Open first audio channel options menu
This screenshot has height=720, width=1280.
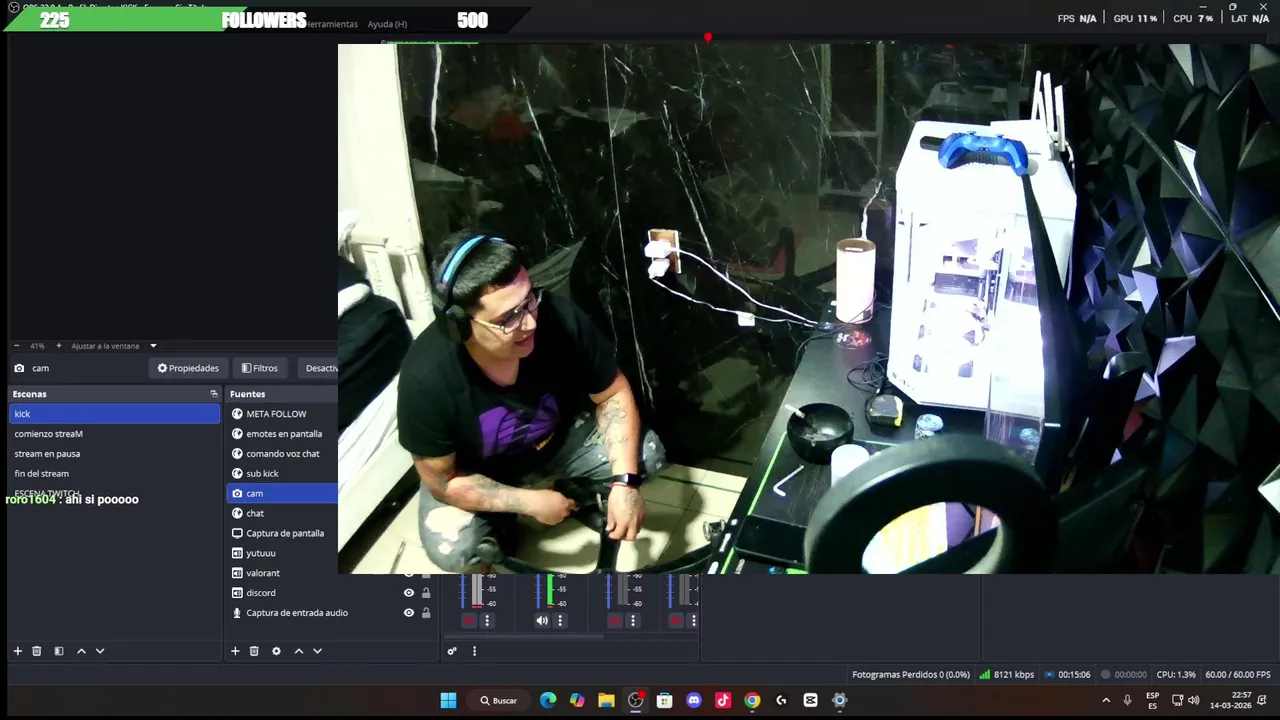click(487, 621)
